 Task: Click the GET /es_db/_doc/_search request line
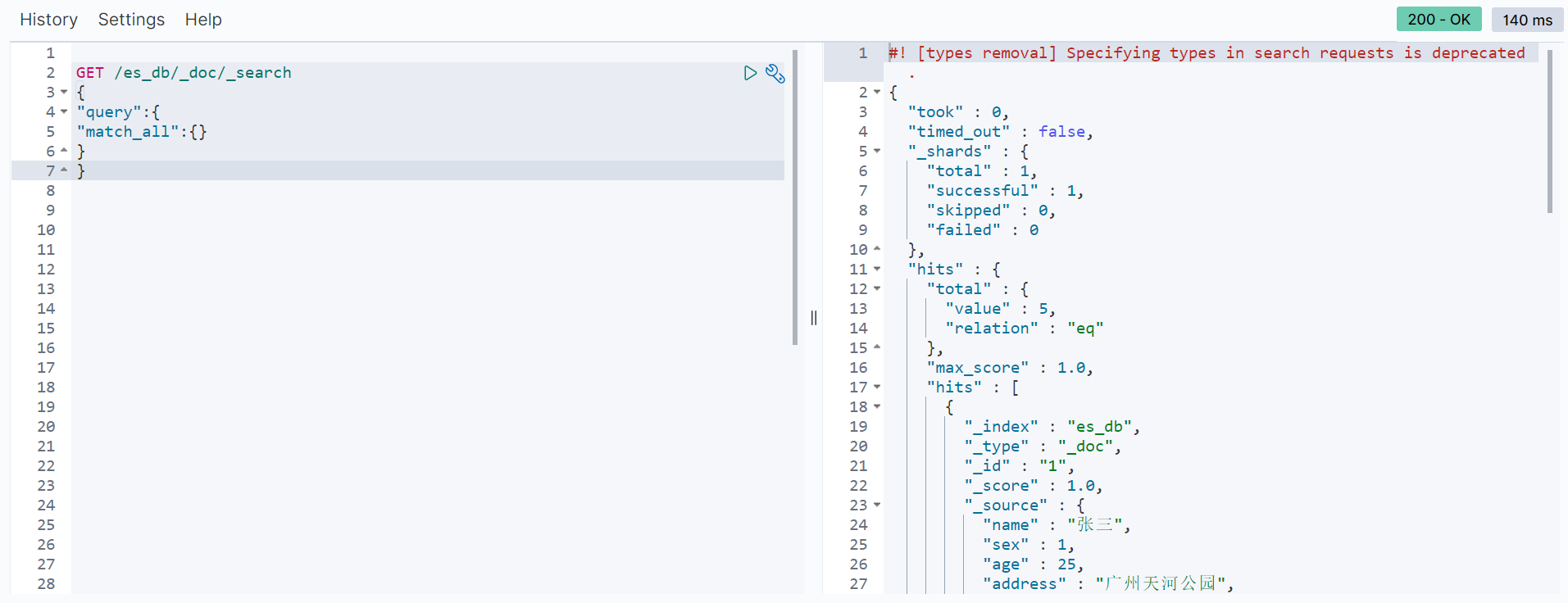[x=184, y=73]
